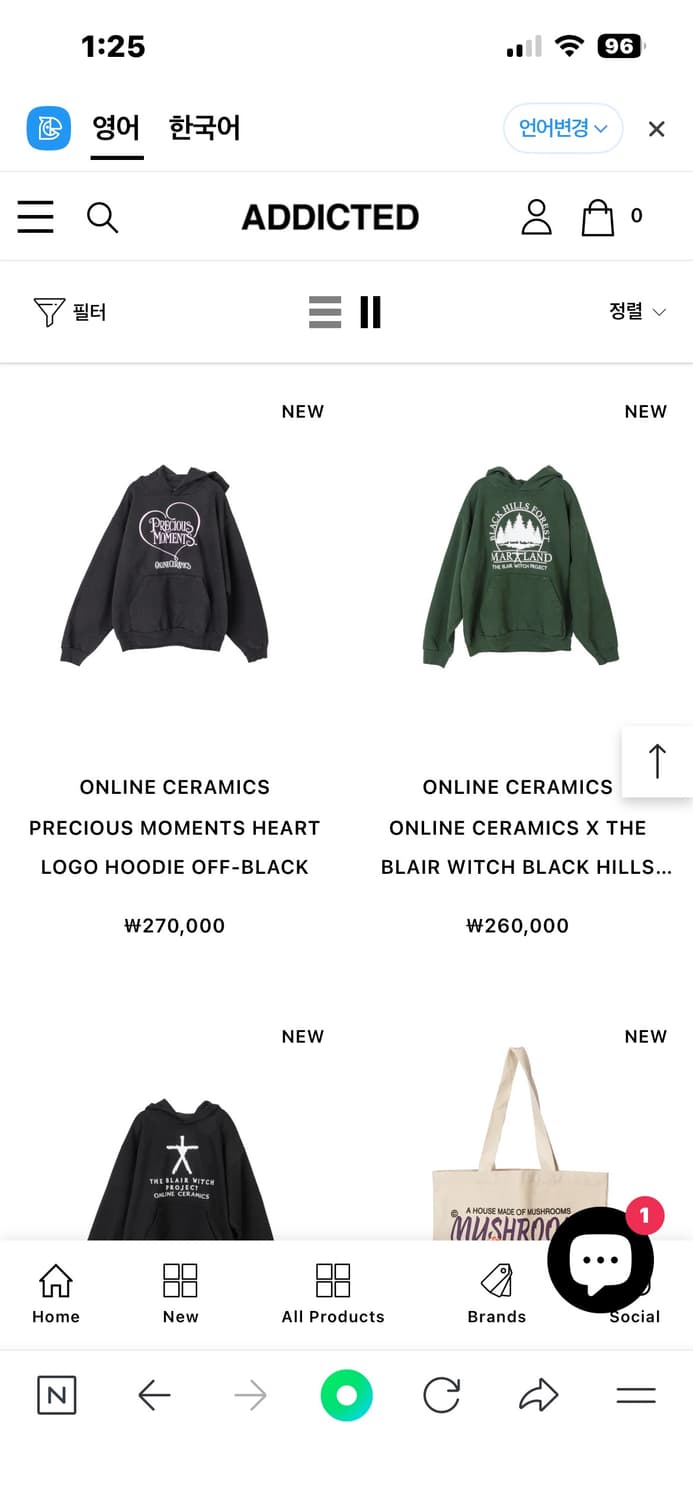Open Brands in the bottom navigation

tap(496, 1292)
